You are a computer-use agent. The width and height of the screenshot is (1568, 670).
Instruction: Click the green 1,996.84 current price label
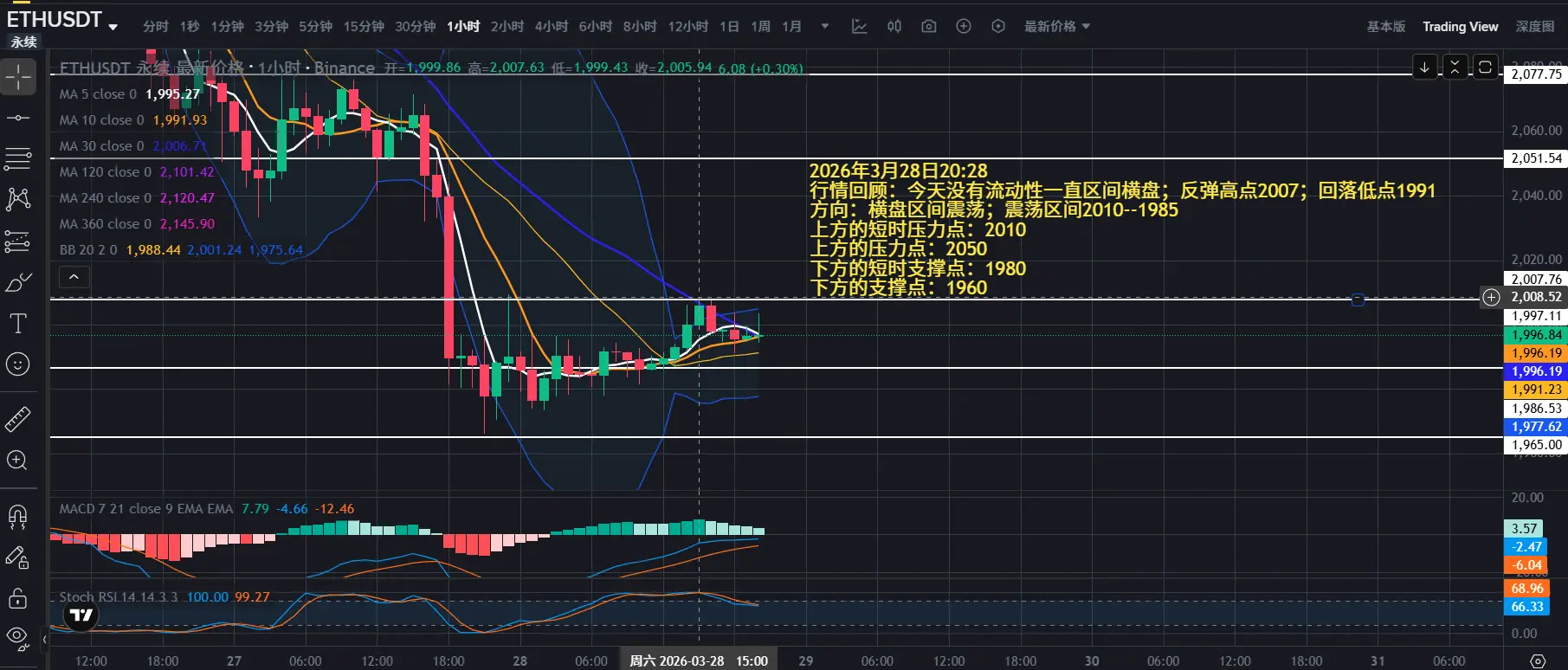[x=1536, y=335]
